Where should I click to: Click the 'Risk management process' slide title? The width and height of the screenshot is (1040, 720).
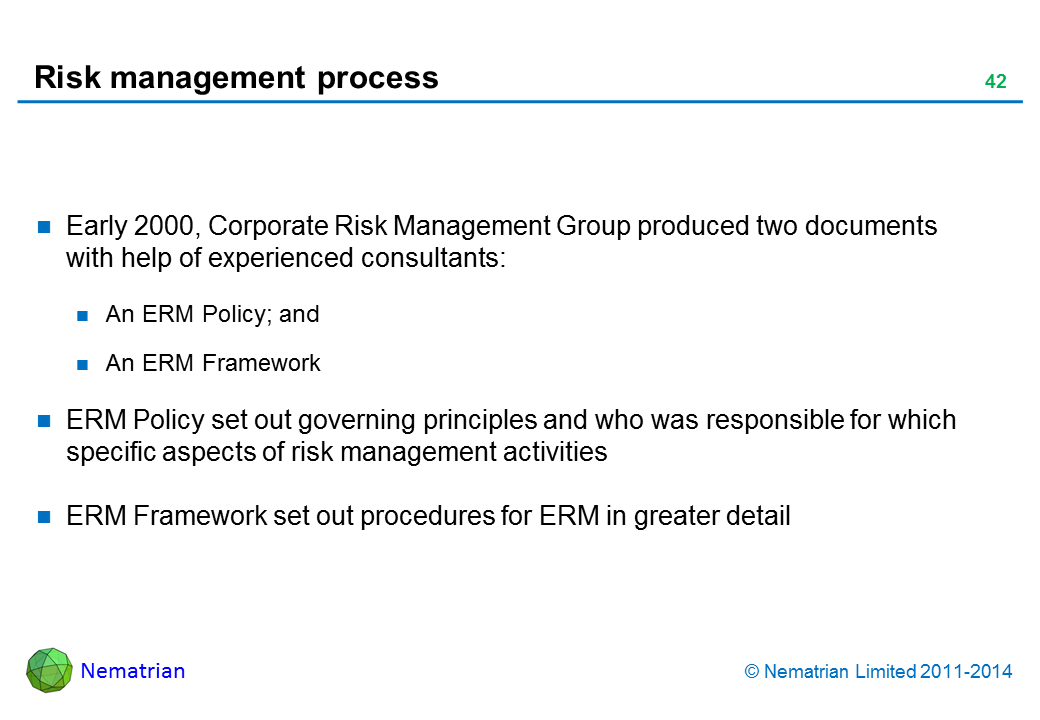point(236,78)
